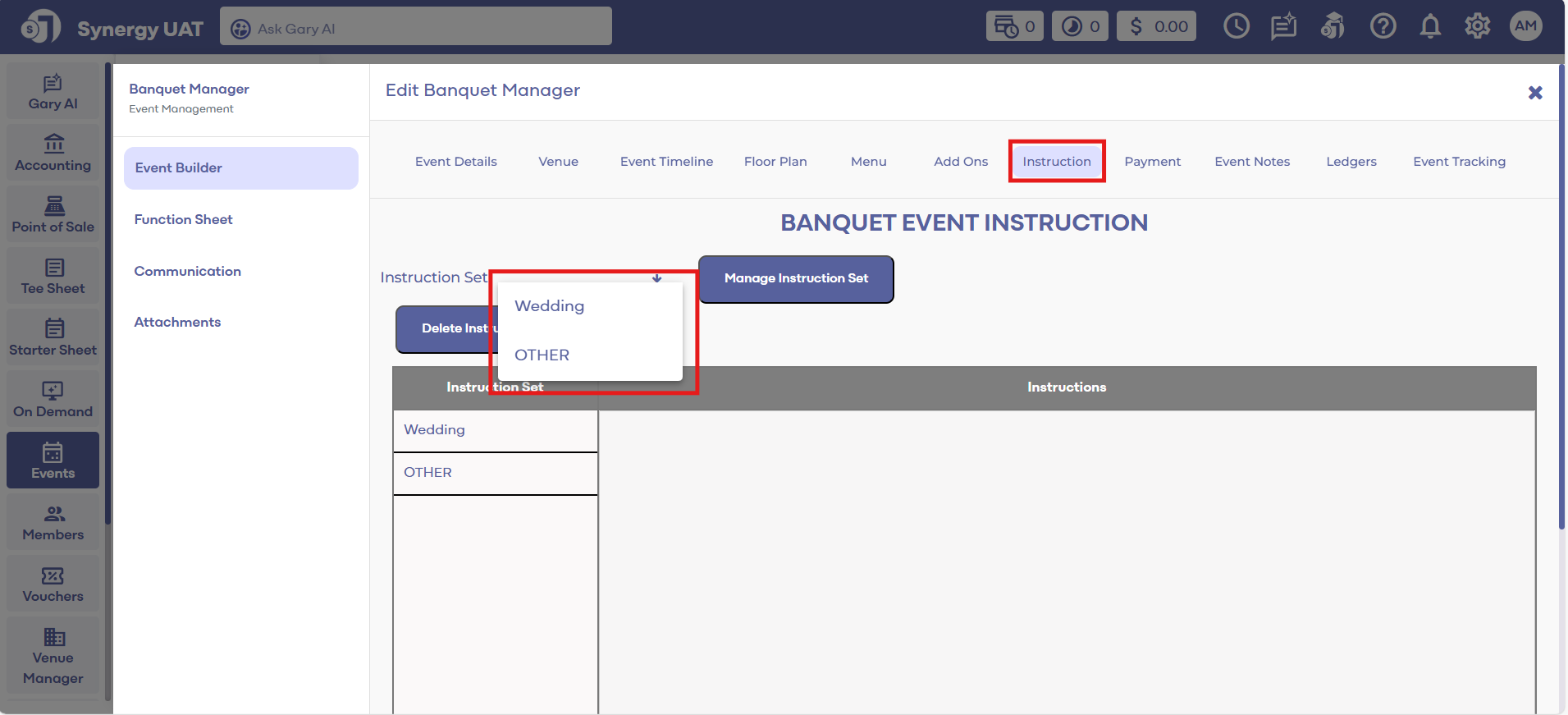This screenshot has height=715, width=1568.
Task: Open the clock history icon in header
Action: click(x=1236, y=26)
